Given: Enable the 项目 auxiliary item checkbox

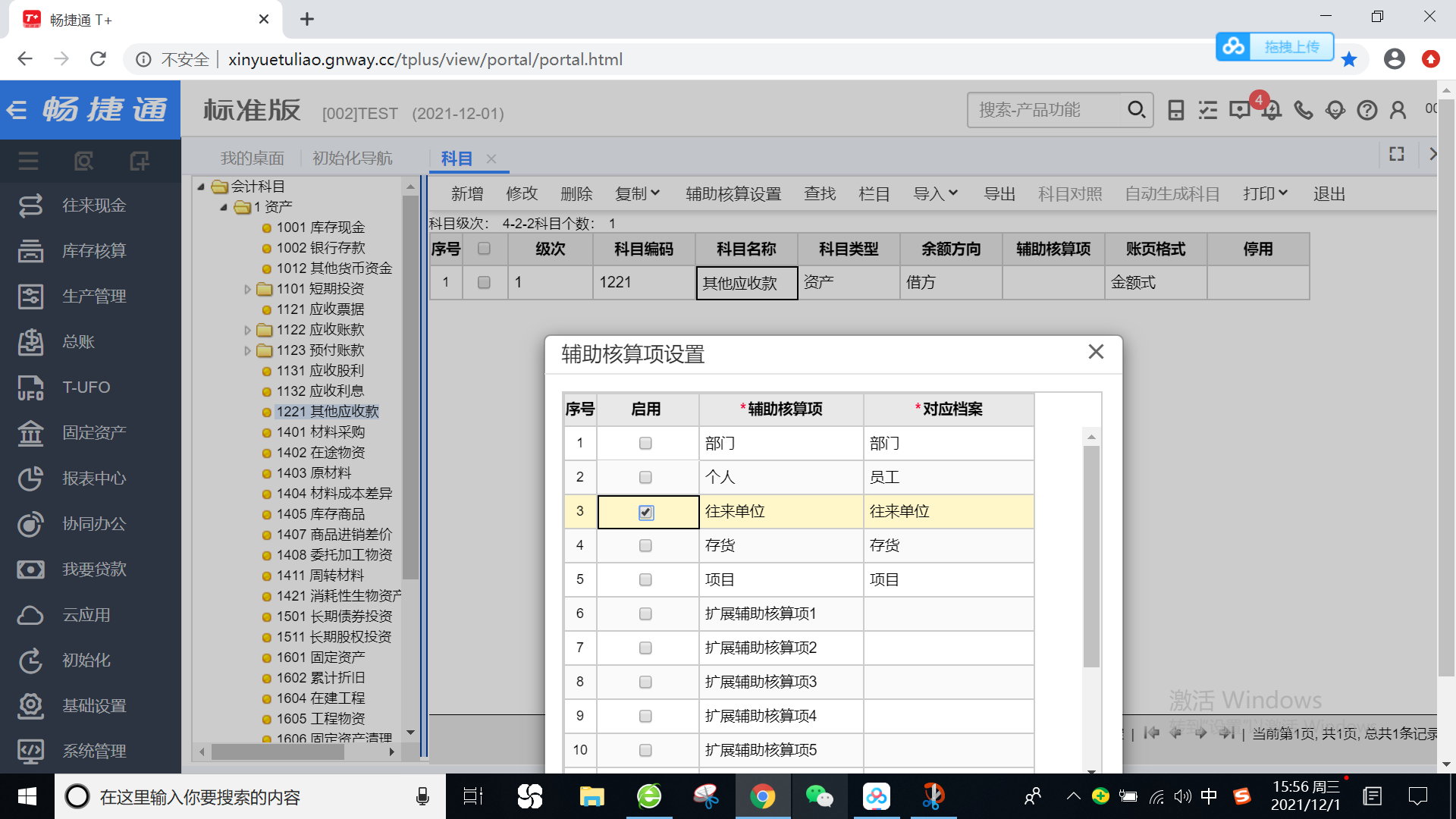Looking at the screenshot, I should point(645,580).
